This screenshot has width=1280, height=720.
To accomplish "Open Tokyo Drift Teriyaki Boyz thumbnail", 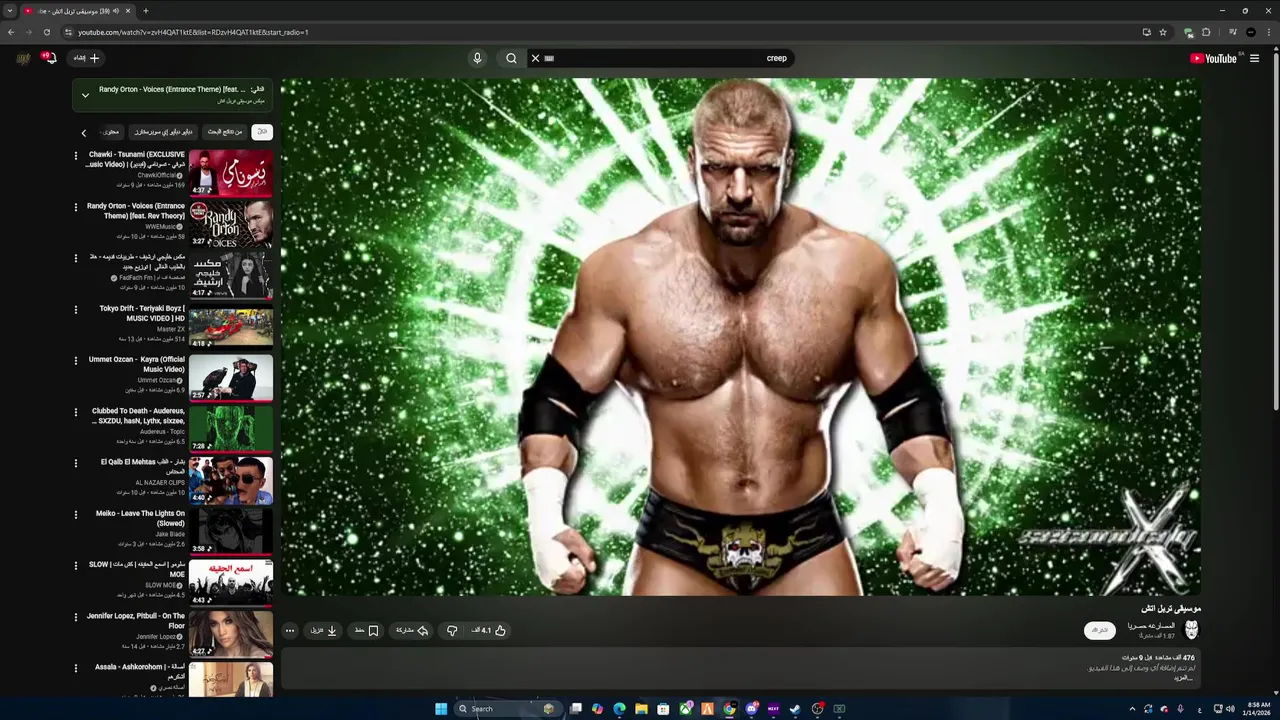I will 231,327.
